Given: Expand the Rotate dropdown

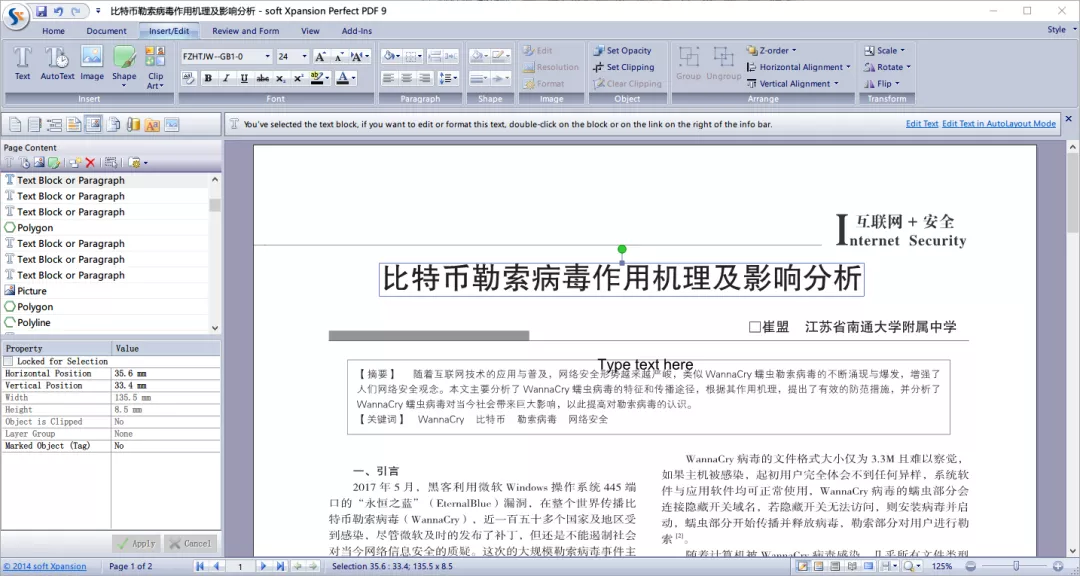Looking at the screenshot, I should coord(887,67).
